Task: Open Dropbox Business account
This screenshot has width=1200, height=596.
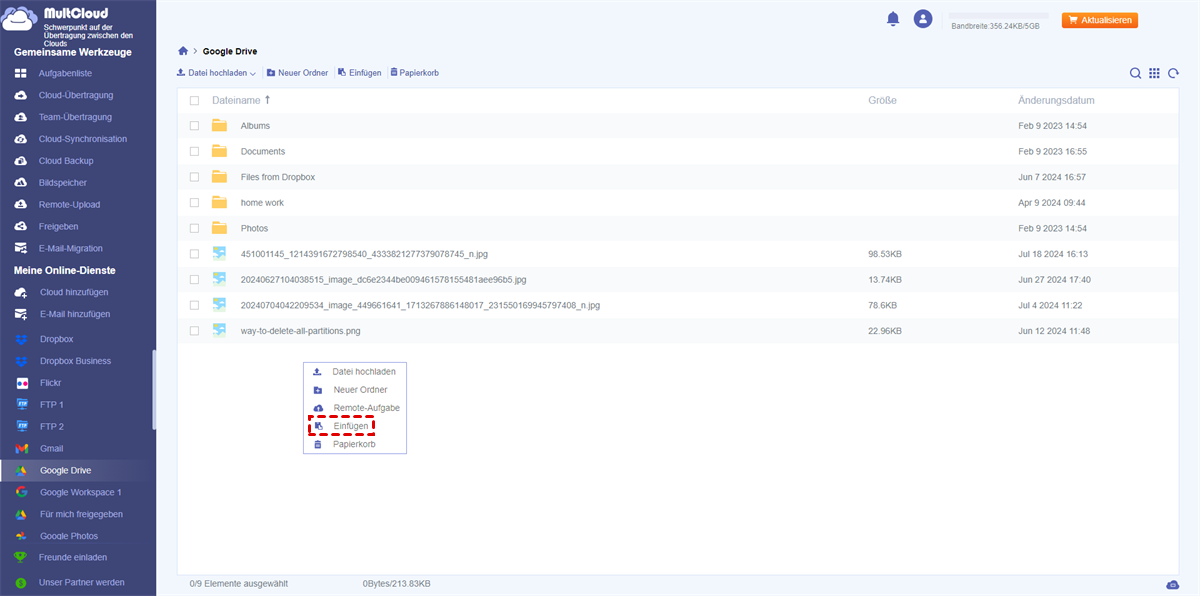Action: (77, 361)
